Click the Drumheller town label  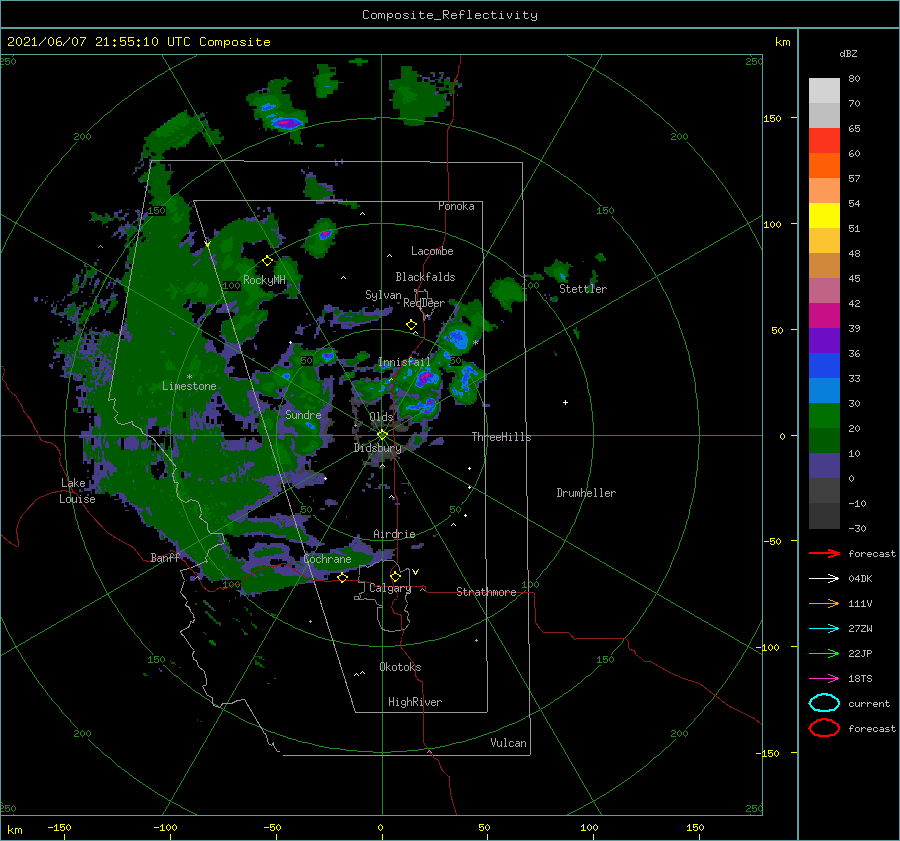coord(586,493)
